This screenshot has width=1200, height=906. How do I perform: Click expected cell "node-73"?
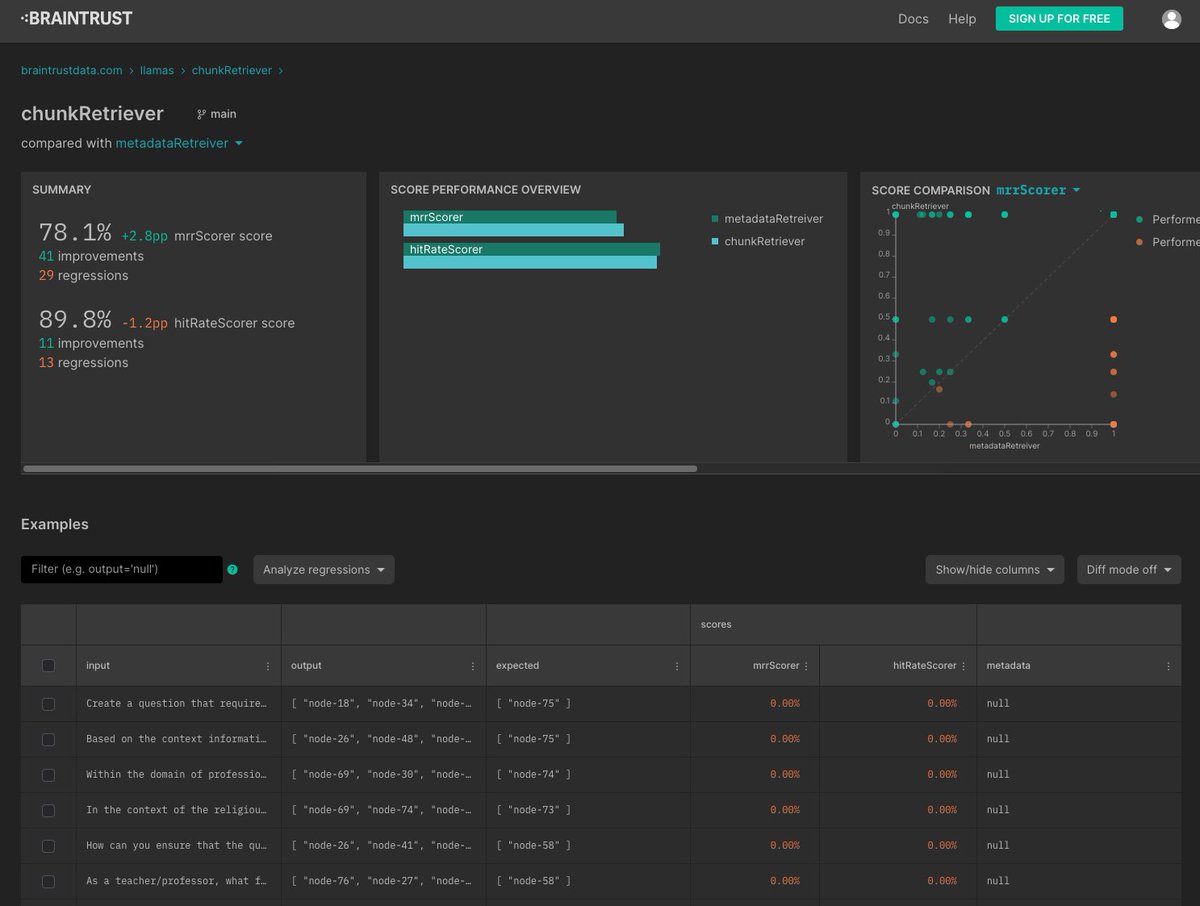[588, 811]
